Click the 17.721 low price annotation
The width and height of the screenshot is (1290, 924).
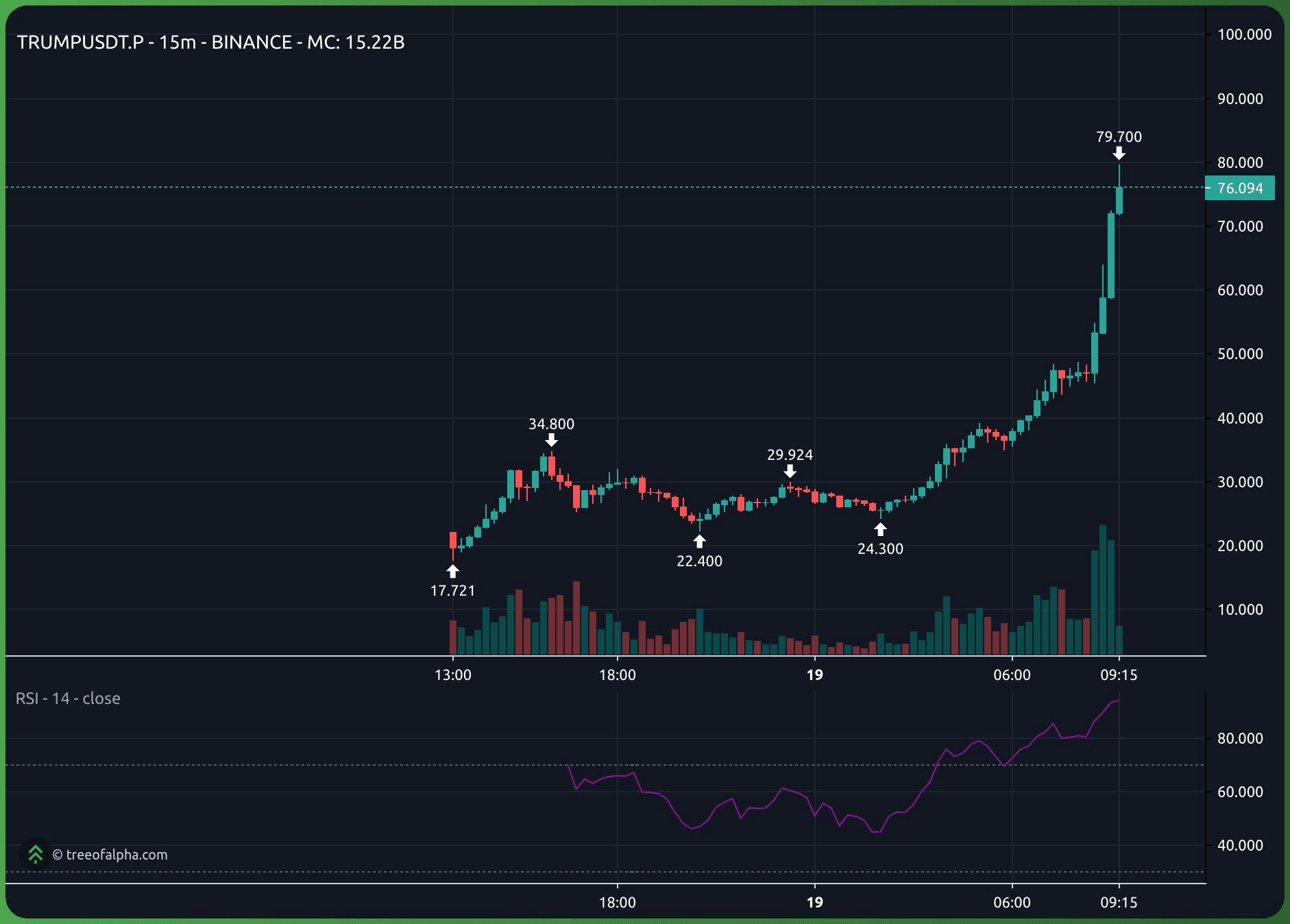pos(452,591)
